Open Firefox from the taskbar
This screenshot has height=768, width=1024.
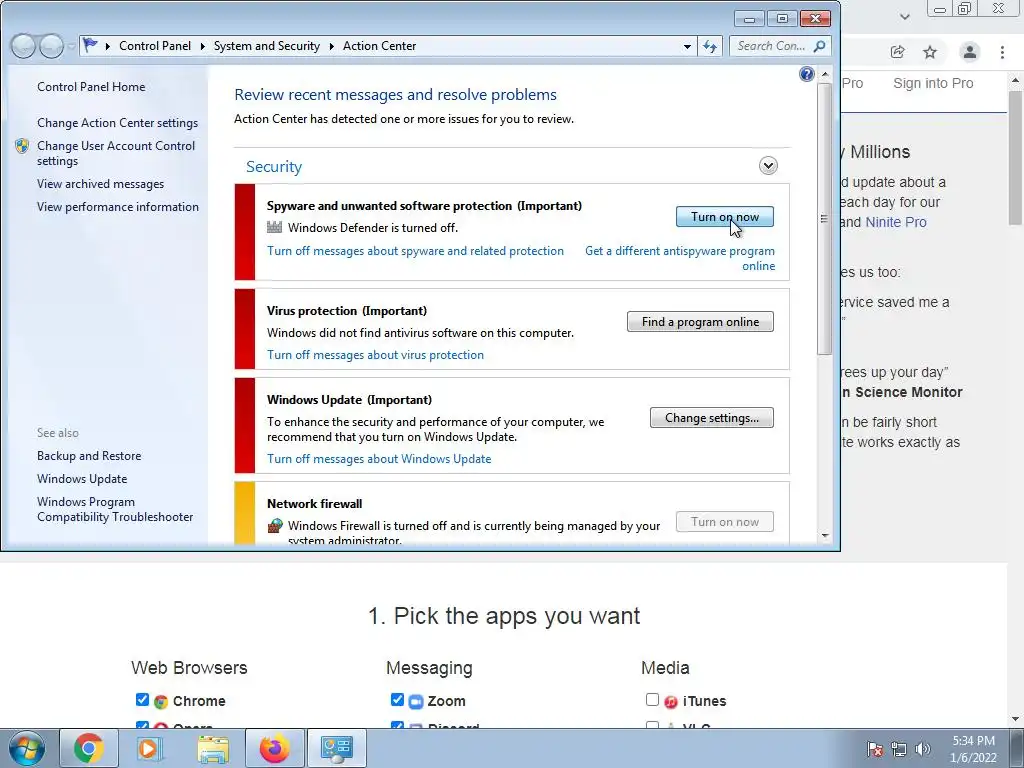pos(274,748)
